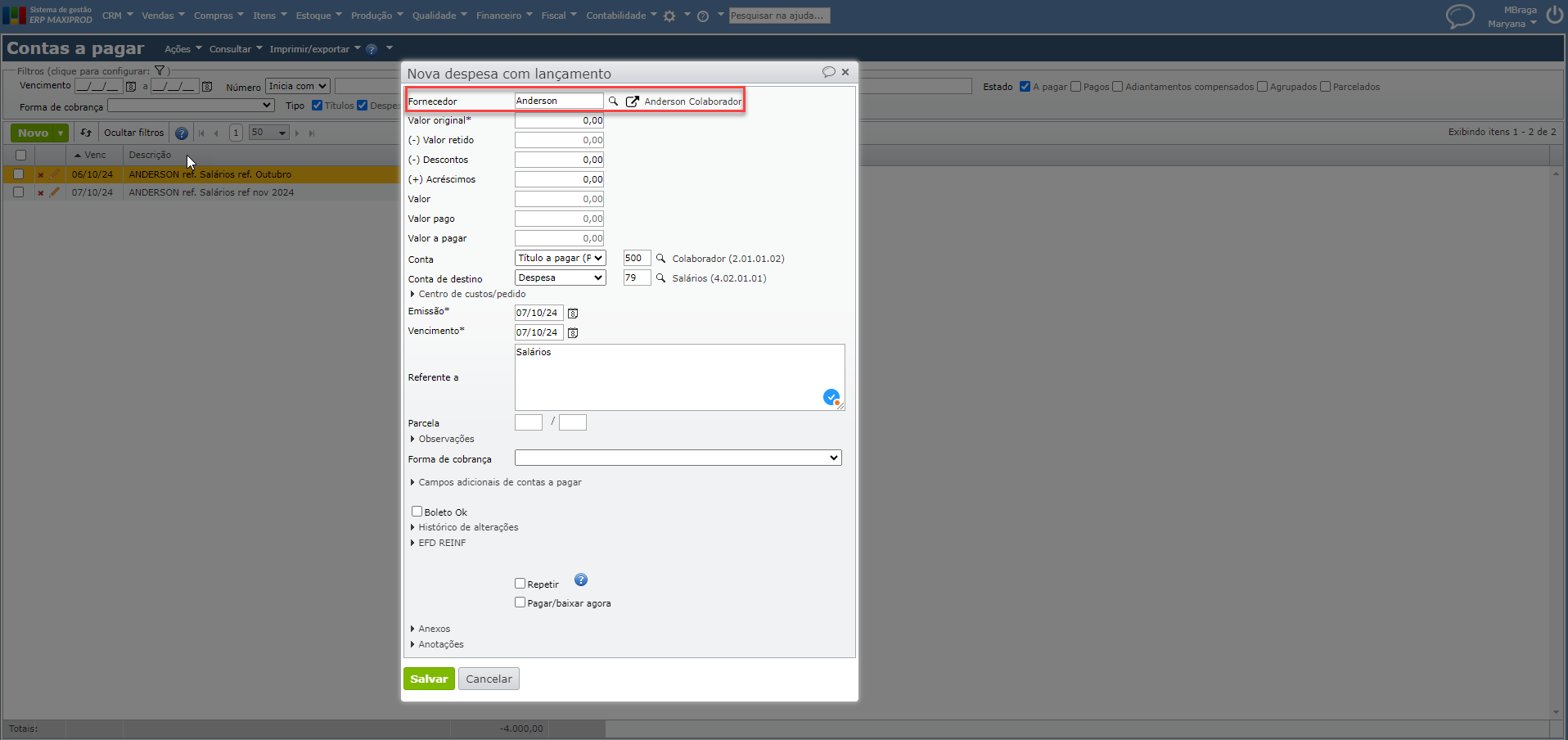The image size is (1568, 740).
Task: Go to last page of results
Action: [312, 133]
